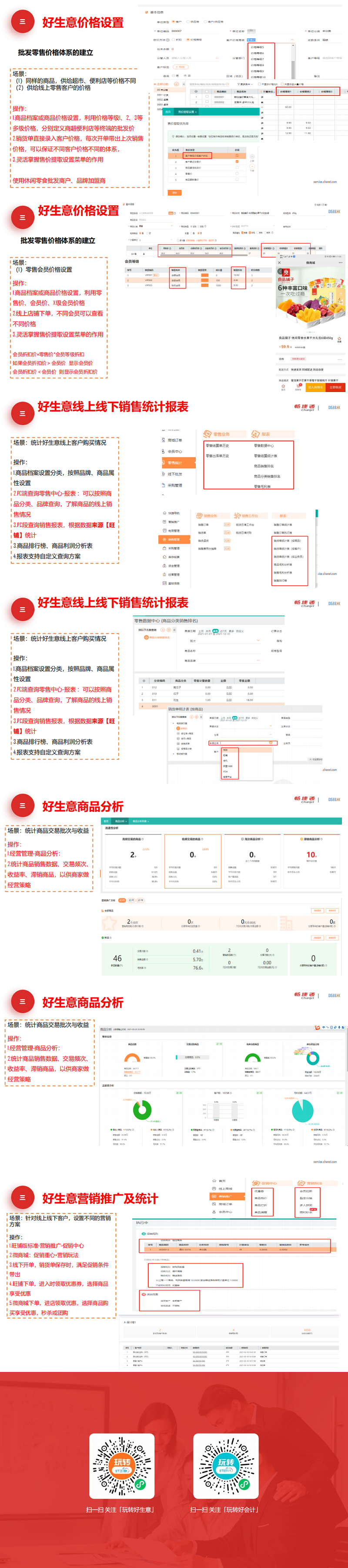Expand the 销售渠道 dropdown in 销货单统计表
Image resolution: width=348 pixels, height=1568 pixels.
point(271,743)
